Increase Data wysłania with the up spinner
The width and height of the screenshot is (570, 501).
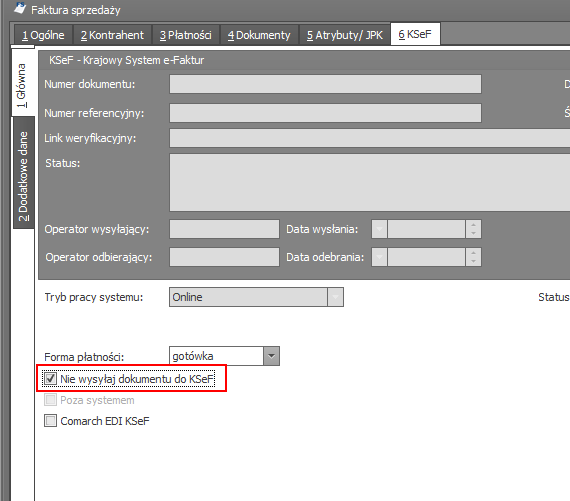473,225
